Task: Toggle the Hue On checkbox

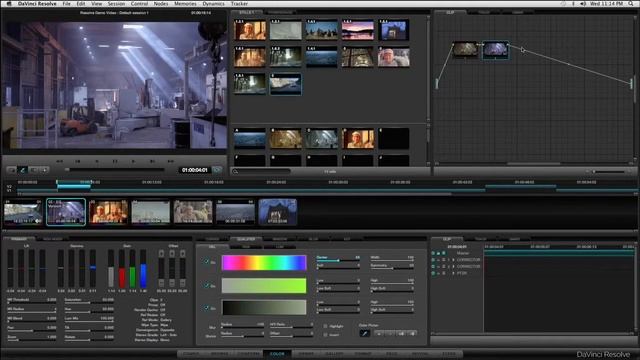Action: pyautogui.click(x=206, y=261)
